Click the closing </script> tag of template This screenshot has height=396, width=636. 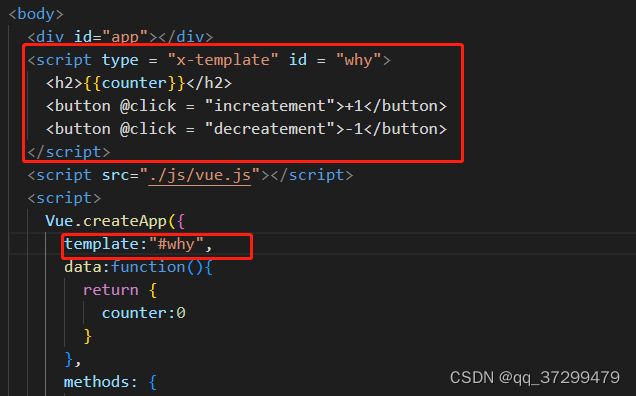(x=69, y=152)
